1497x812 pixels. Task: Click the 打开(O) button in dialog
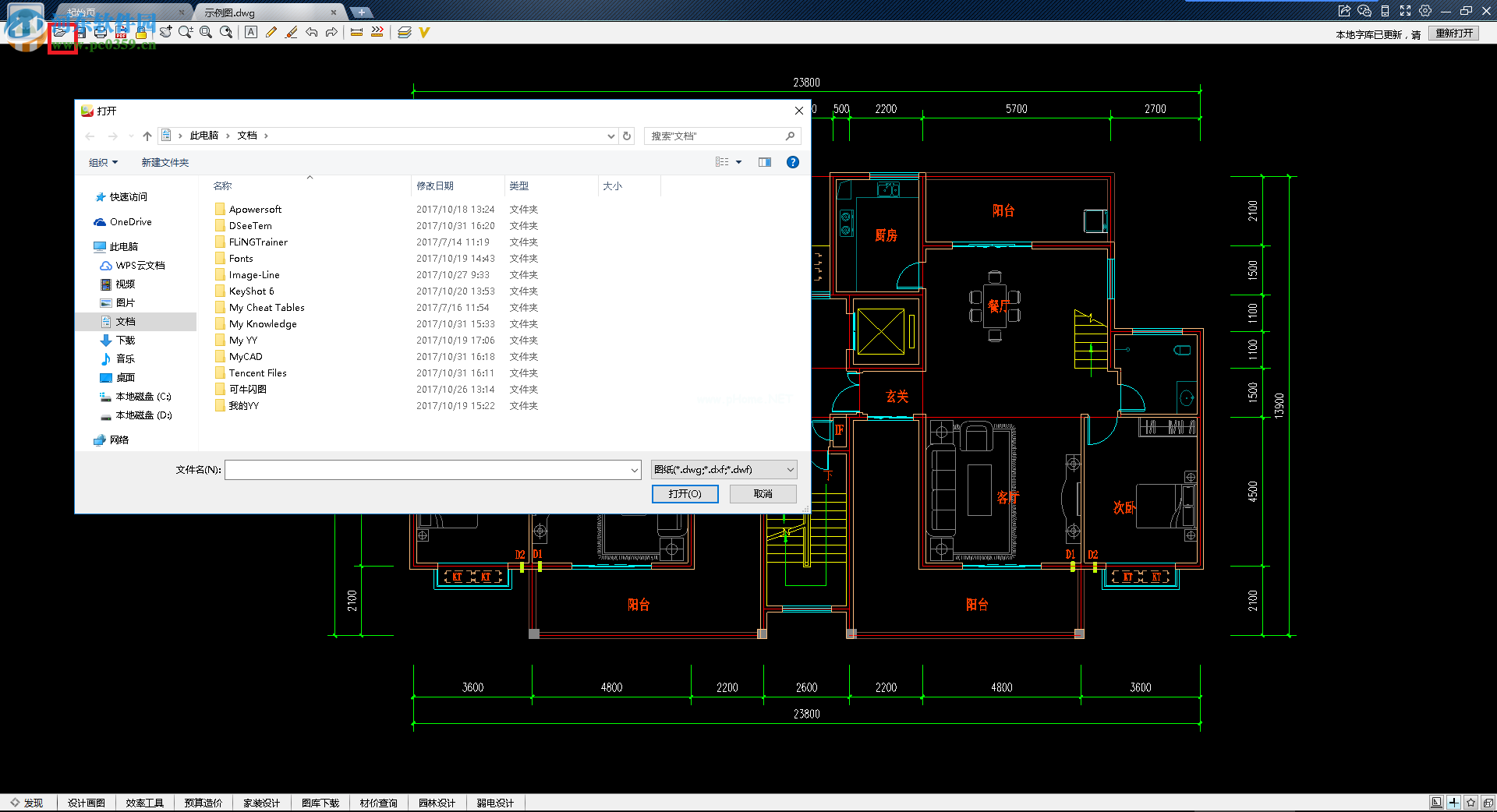pos(685,494)
